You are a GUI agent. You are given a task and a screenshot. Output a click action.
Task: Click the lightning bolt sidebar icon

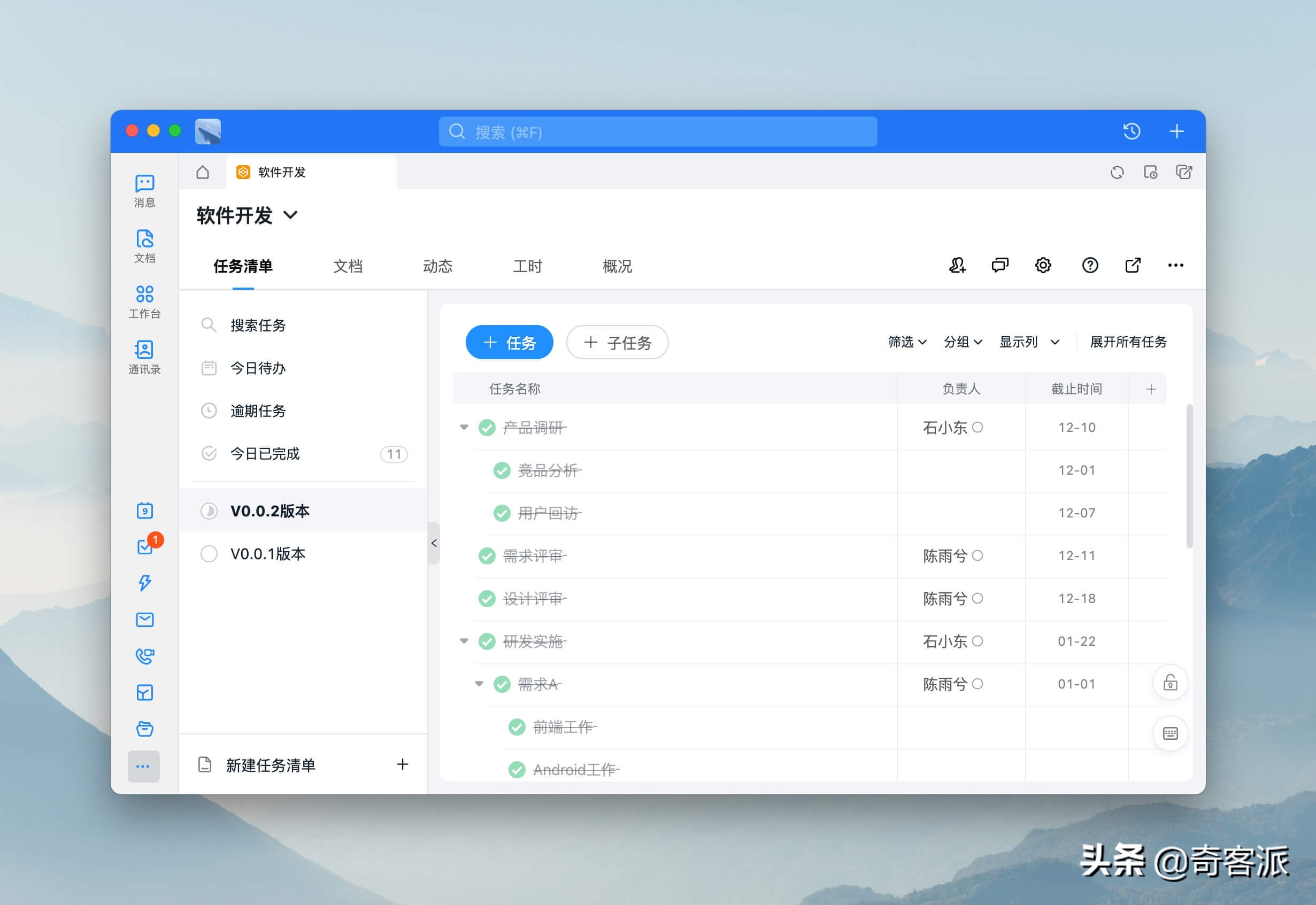coord(144,583)
